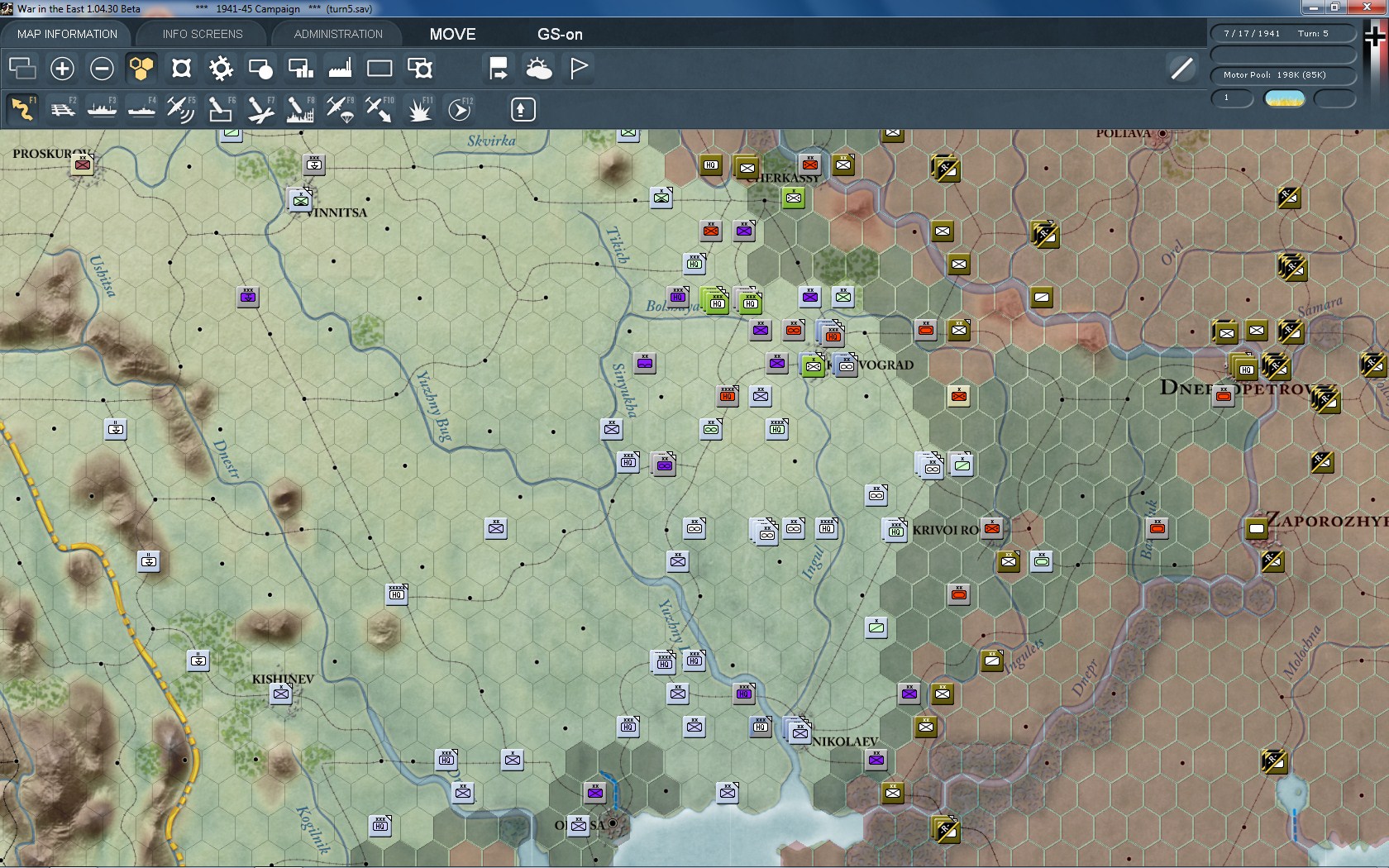Select the bright green unit near Cherkassy
Image resolution: width=1389 pixels, height=868 pixels.
pos(794,198)
